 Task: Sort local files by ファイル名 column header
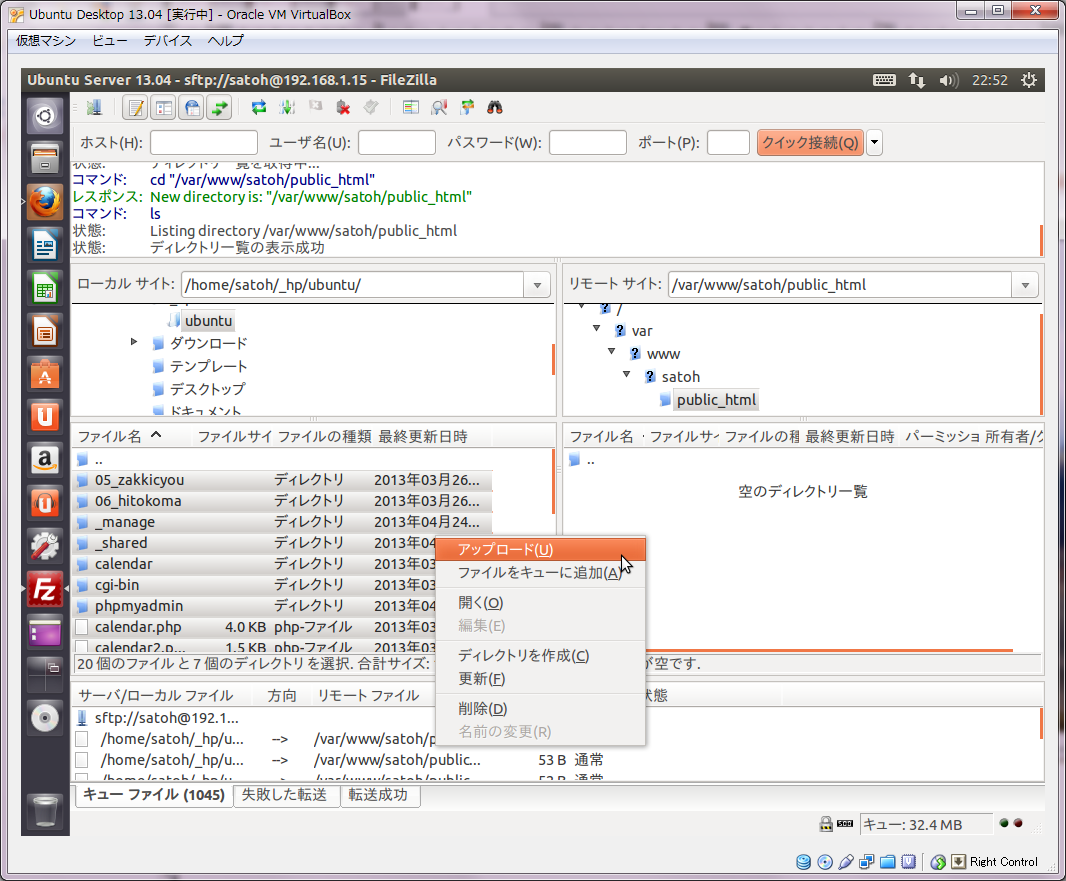pyautogui.click(x=134, y=436)
